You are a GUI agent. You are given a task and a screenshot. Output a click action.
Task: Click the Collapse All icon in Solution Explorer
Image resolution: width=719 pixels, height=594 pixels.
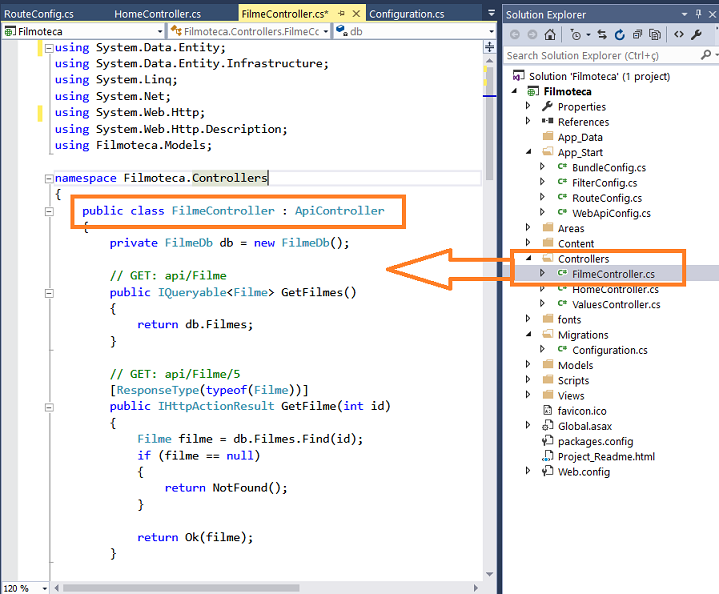(x=637, y=35)
